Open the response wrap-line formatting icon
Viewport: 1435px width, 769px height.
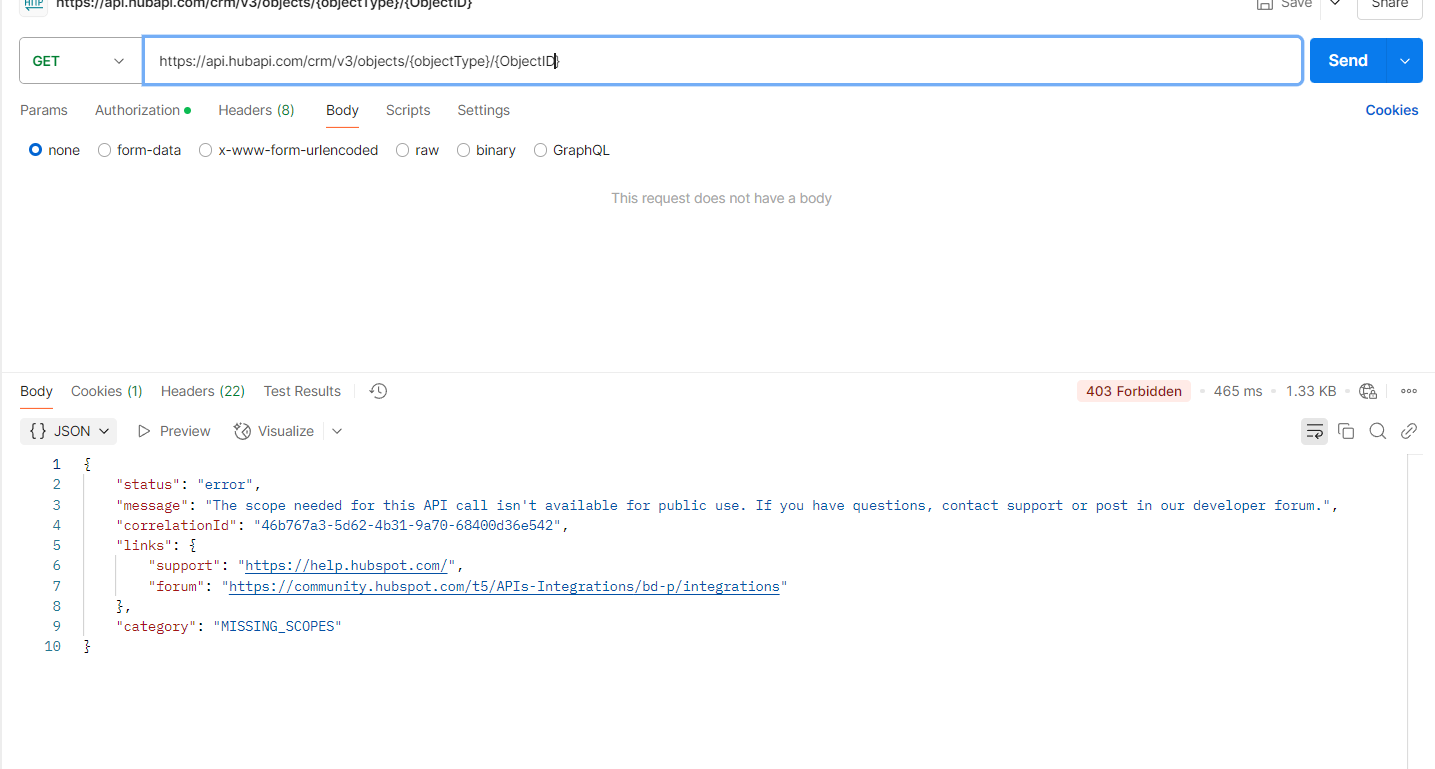[x=1314, y=431]
